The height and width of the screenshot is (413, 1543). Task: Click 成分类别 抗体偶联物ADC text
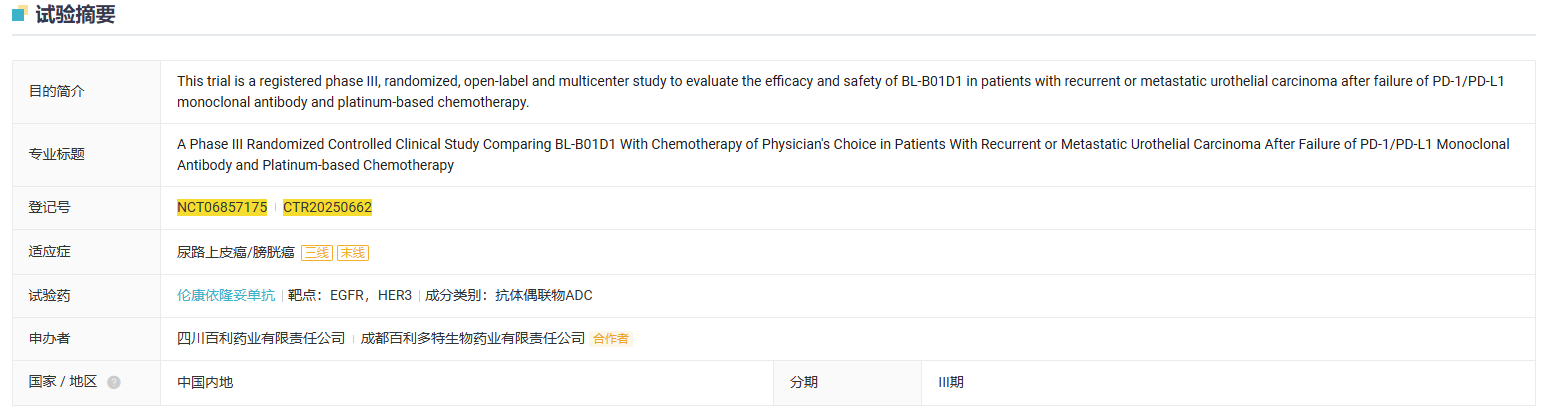509,295
